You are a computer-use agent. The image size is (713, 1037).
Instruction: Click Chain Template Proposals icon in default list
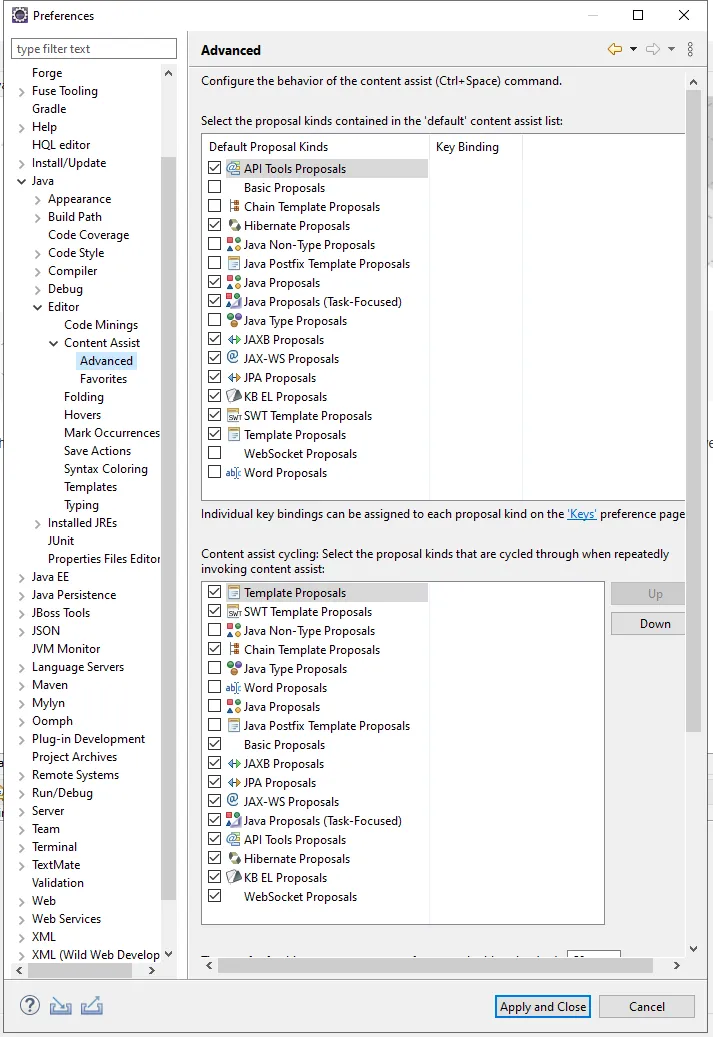[233, 206]
